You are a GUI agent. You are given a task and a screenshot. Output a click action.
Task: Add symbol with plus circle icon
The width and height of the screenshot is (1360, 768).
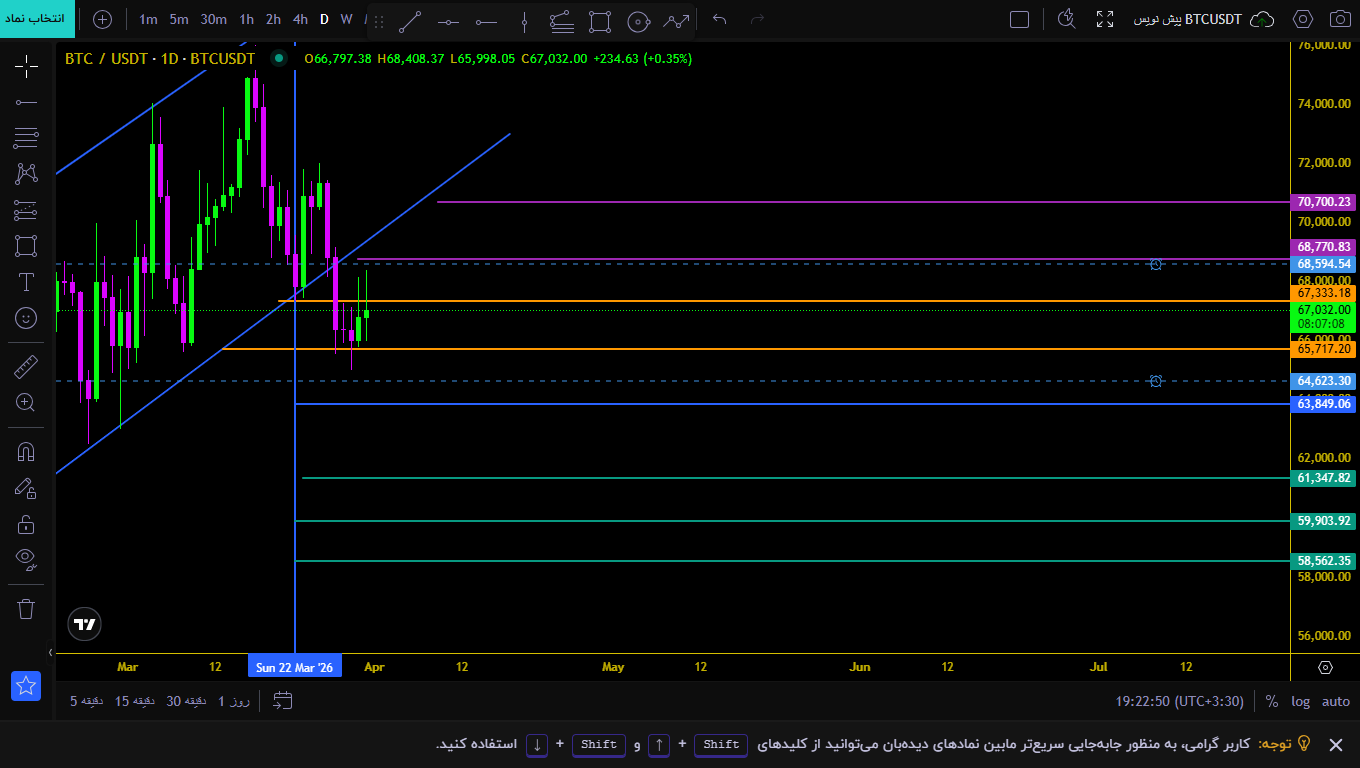coord(103,19)
